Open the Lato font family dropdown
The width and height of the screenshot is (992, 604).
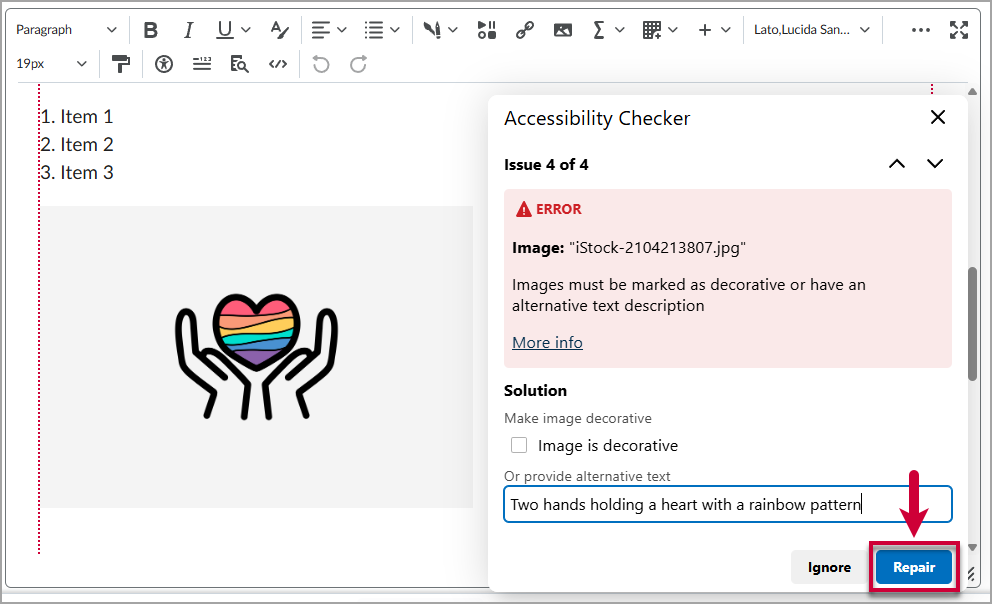pyautogui.click(x=812, y=30)
